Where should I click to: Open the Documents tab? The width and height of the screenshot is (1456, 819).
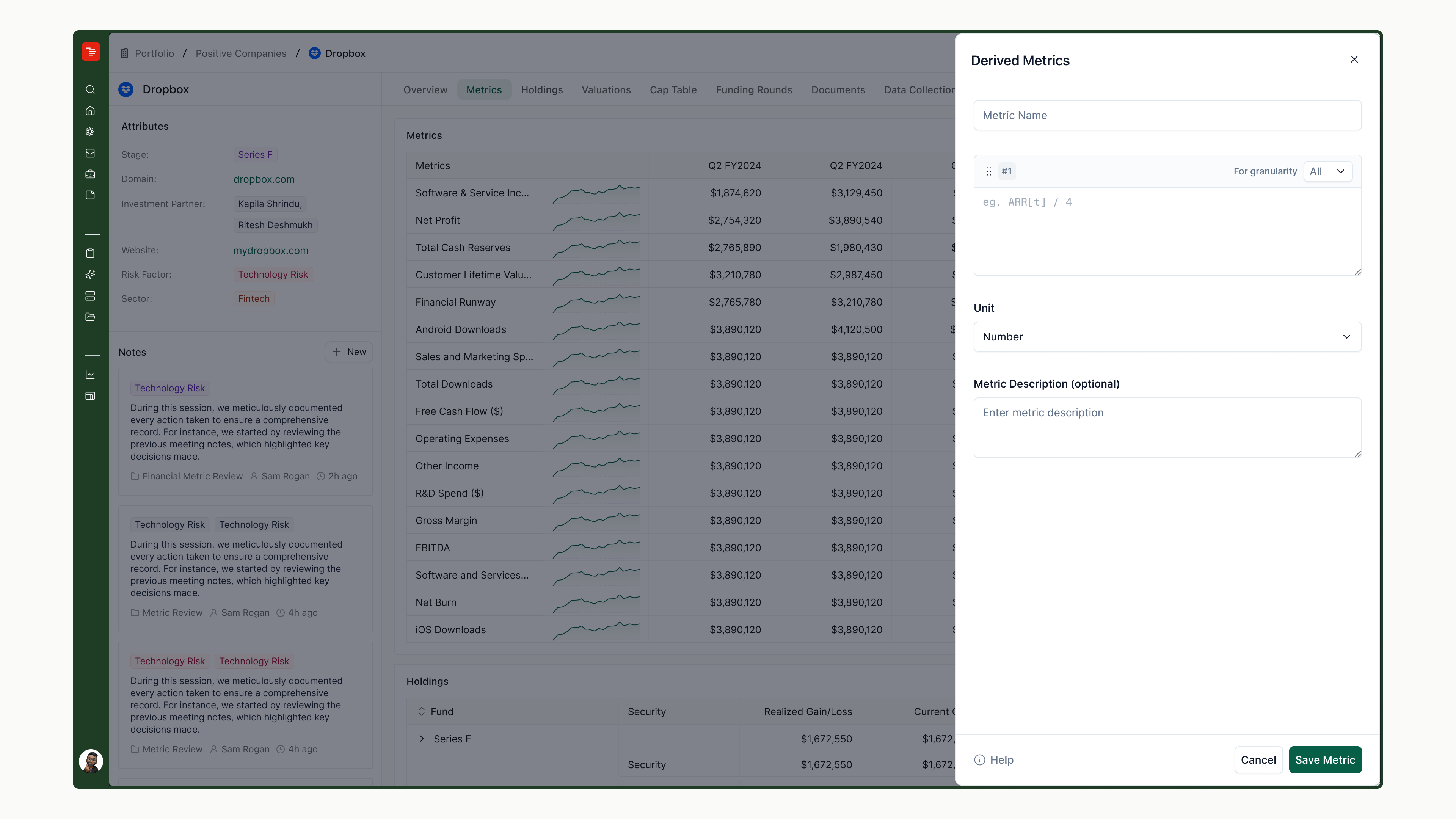coord(838,90)
